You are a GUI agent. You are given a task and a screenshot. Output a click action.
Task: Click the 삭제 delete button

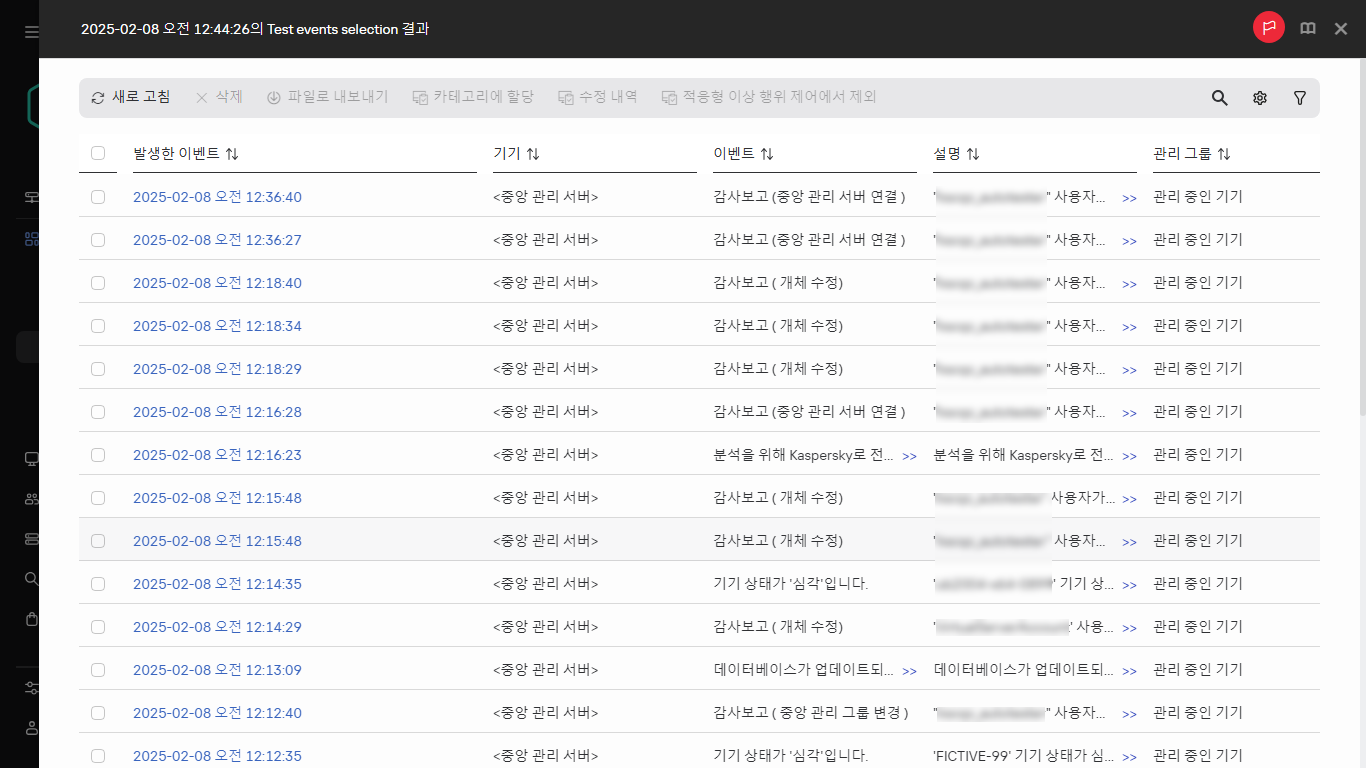(x=219, y=97)
